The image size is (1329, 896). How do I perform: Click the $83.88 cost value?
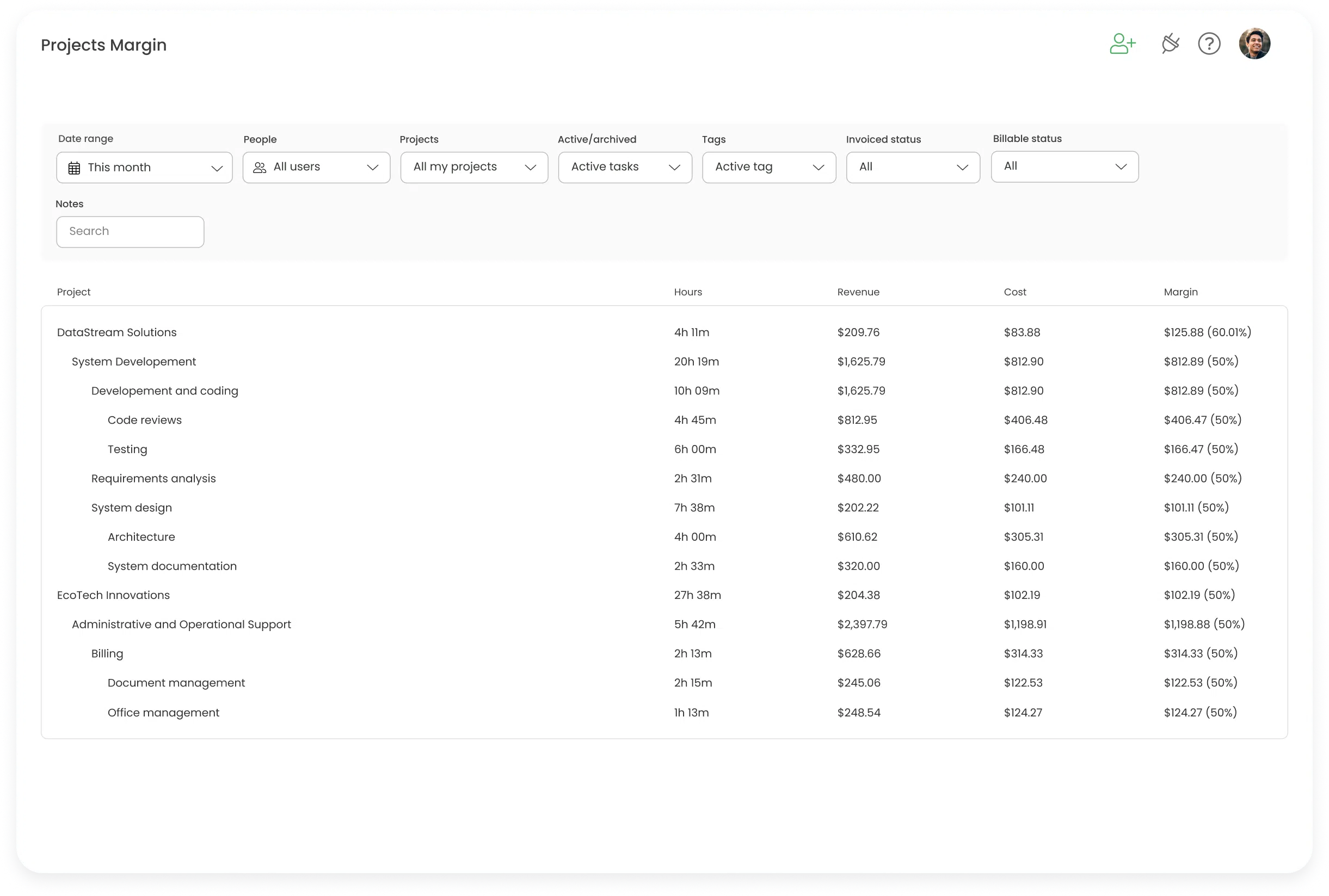pos(1022,332)
